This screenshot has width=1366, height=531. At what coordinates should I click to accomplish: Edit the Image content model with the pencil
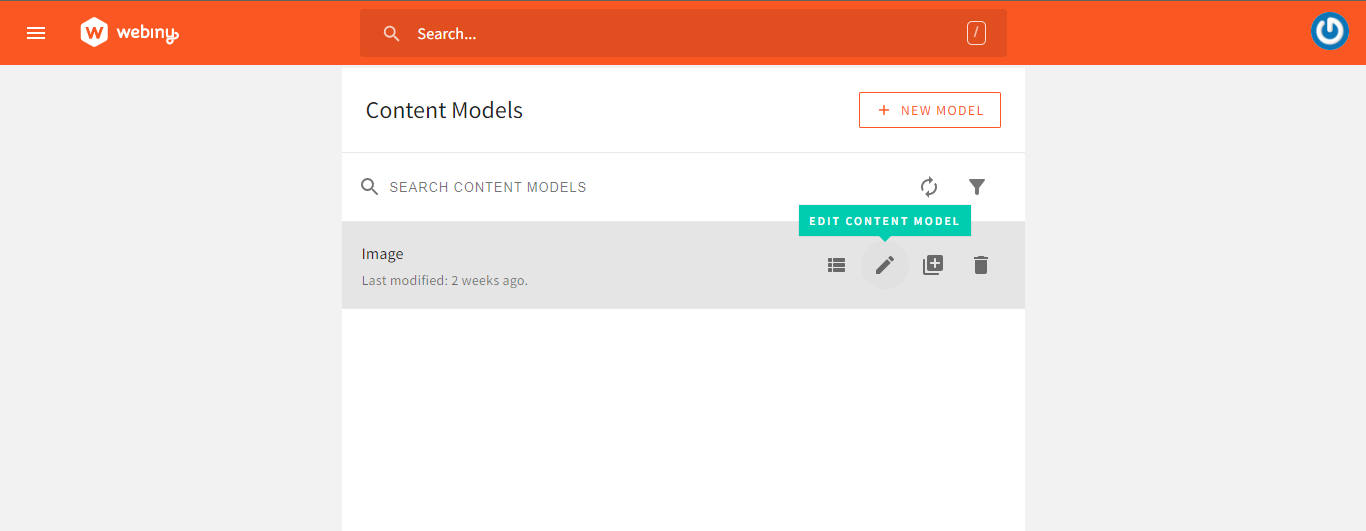(x=885, y=265)
